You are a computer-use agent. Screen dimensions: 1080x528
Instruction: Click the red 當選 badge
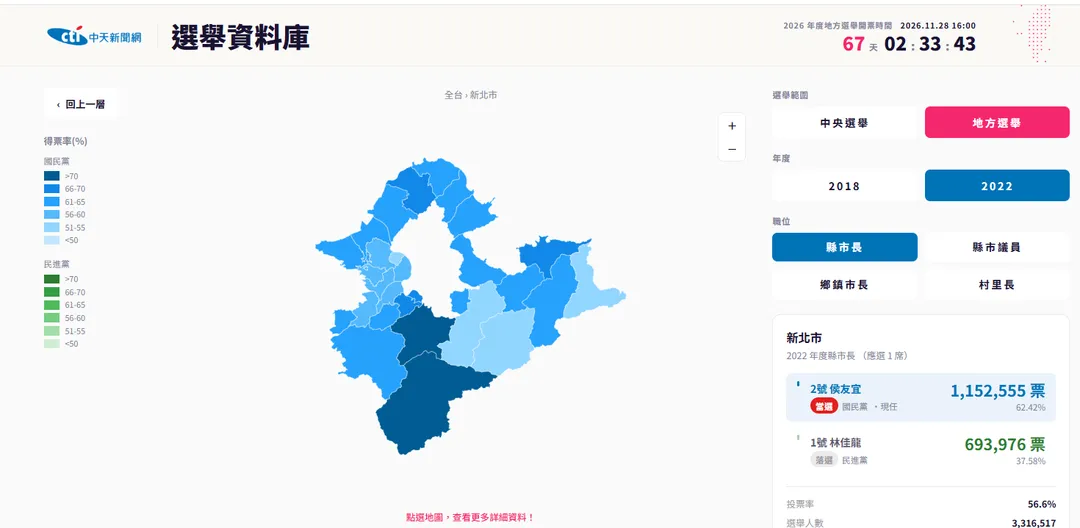click(x=824, y=407)
